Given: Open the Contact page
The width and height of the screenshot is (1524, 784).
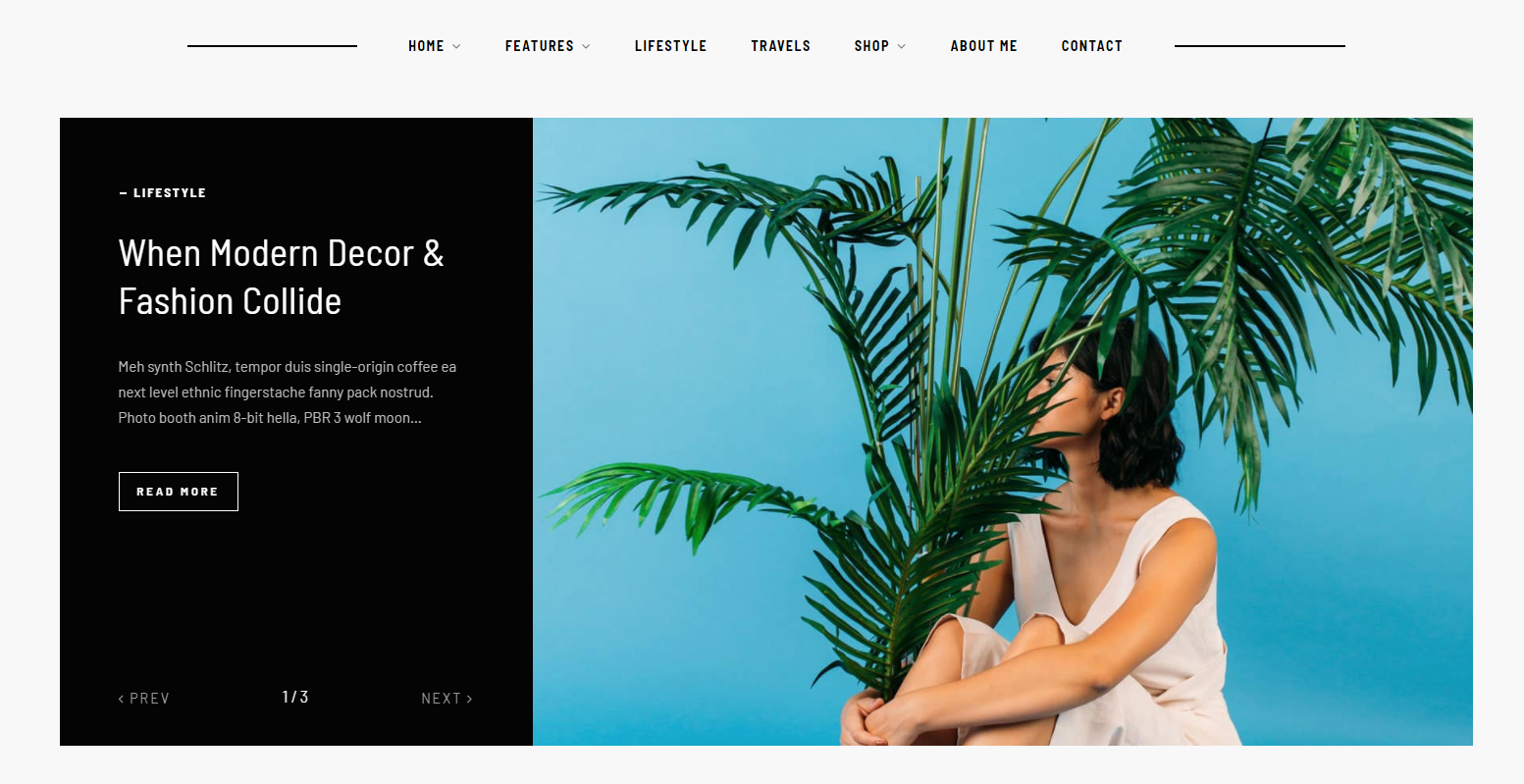Looking at the screenshot, I should 1091,46.
